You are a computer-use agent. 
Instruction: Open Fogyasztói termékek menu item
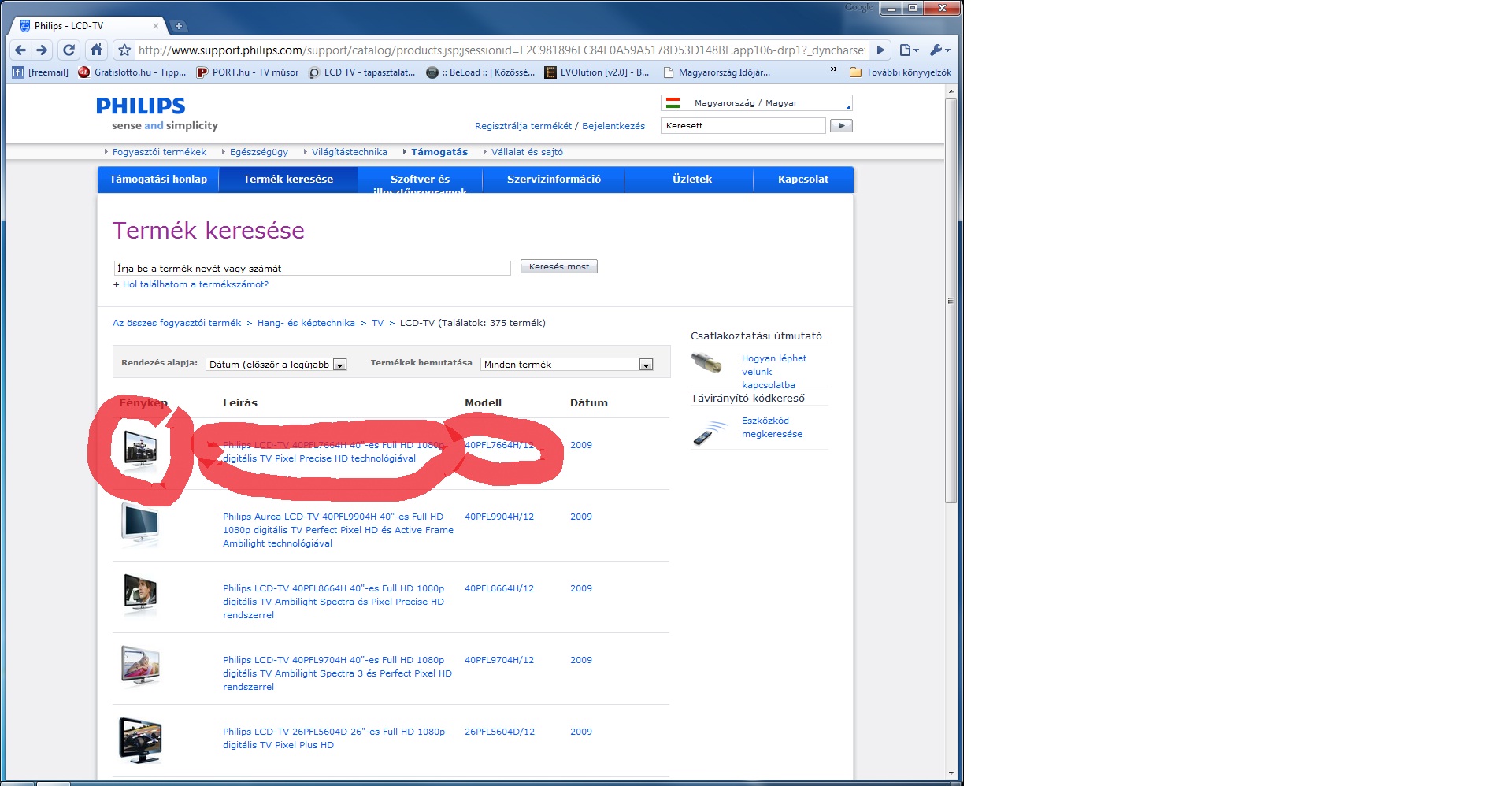(159, 152)
